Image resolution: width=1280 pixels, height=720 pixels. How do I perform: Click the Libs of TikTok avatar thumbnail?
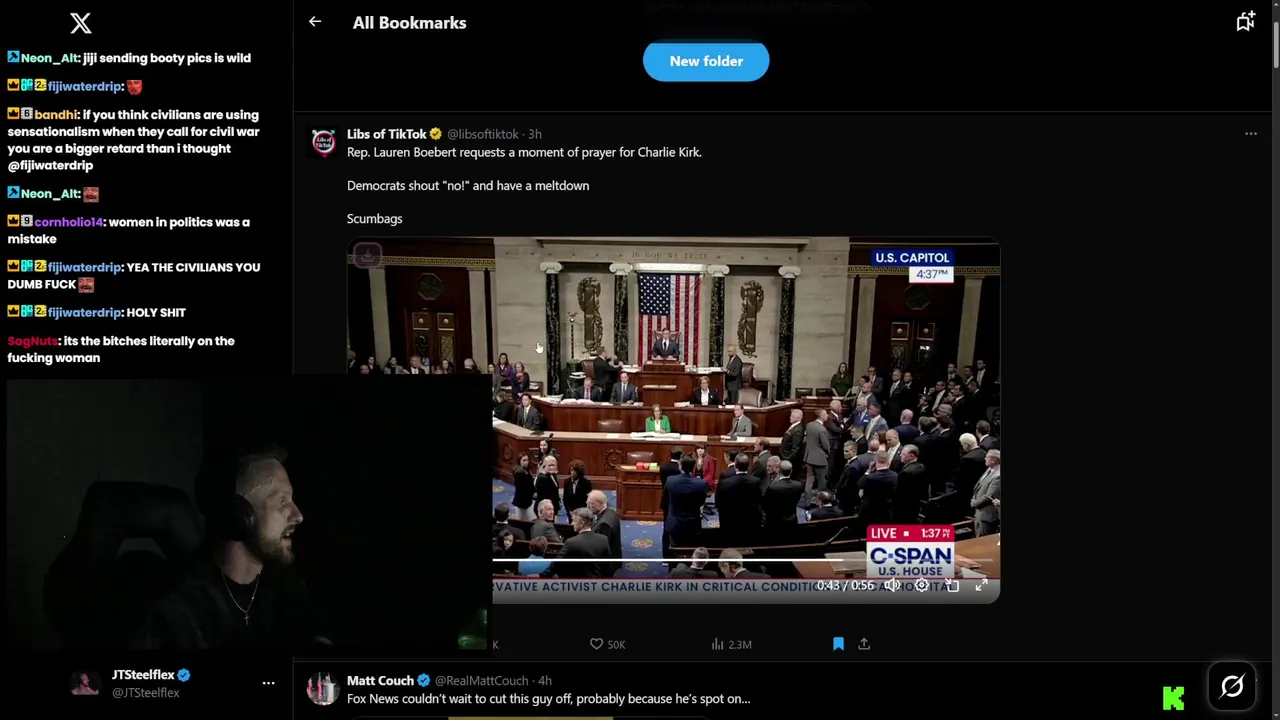[323, 141]
